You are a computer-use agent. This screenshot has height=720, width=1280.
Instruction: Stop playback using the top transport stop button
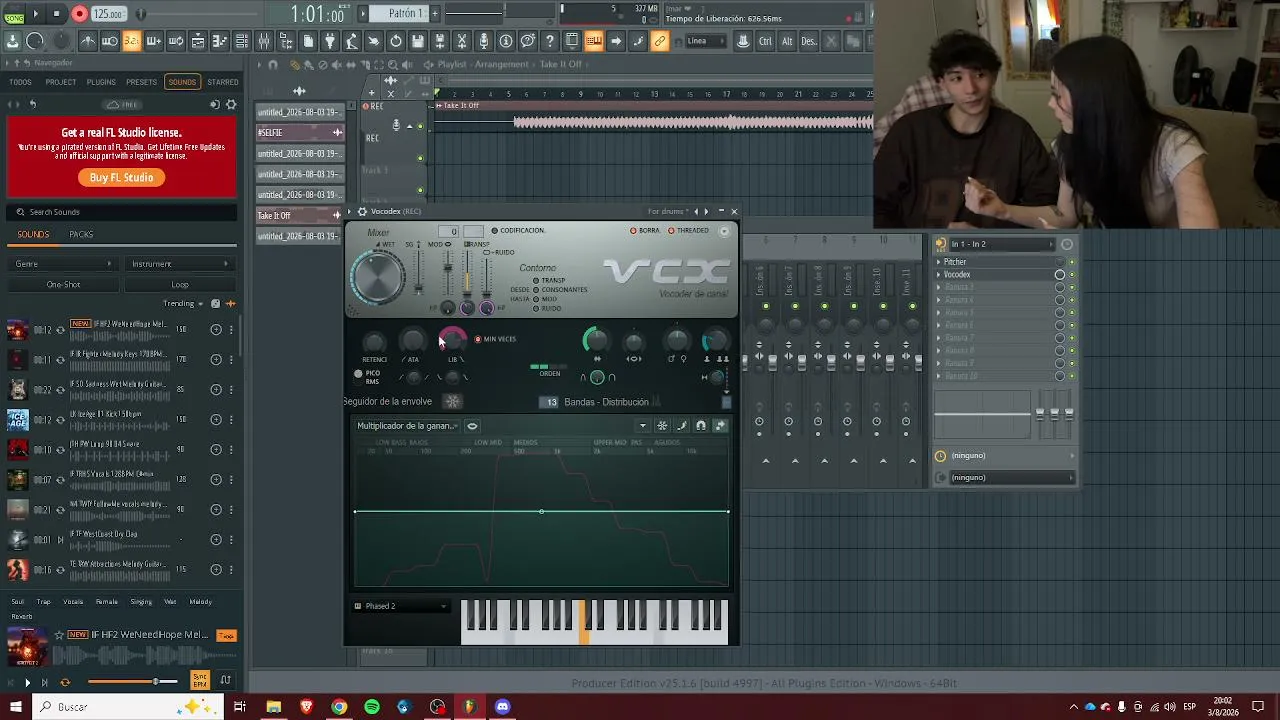(x=56, y=14)
